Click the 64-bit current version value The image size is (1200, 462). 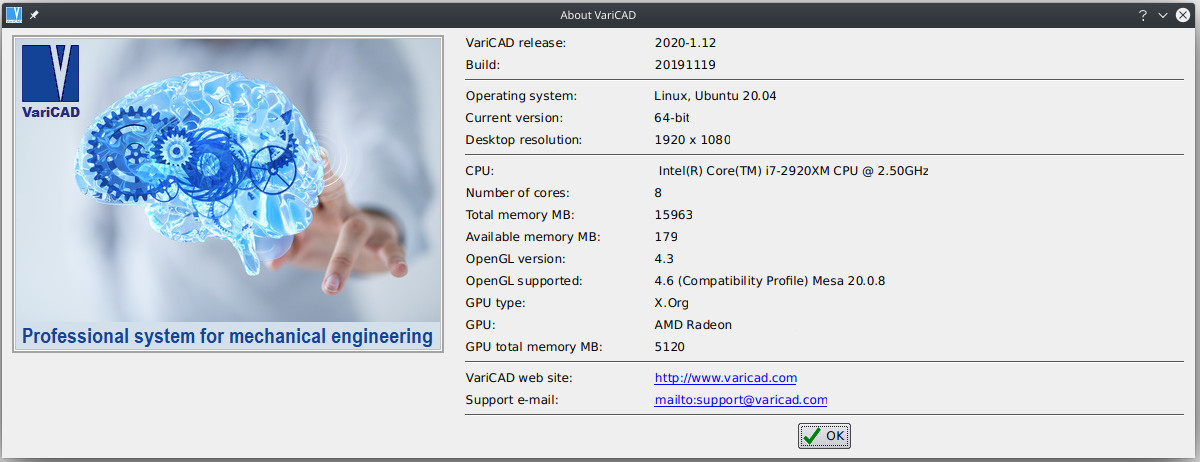674,118
